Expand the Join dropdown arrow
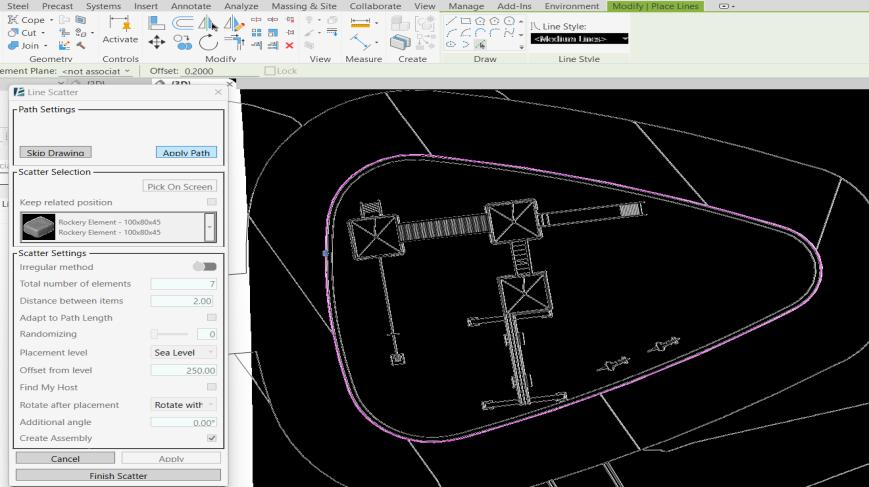This screenshot has height=487, width=869. click(45, 45)
